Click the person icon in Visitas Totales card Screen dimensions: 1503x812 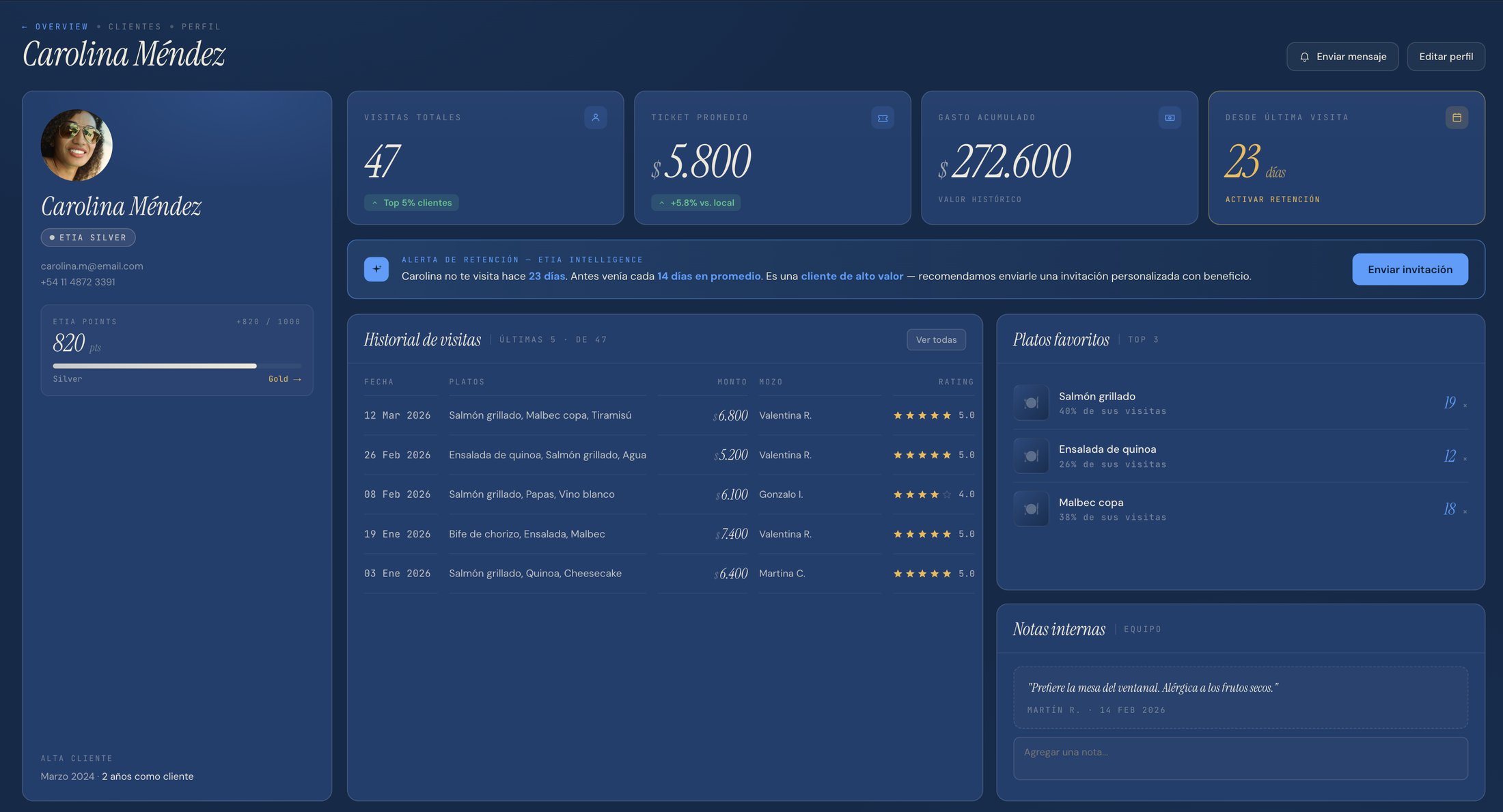tap(595, 117)
